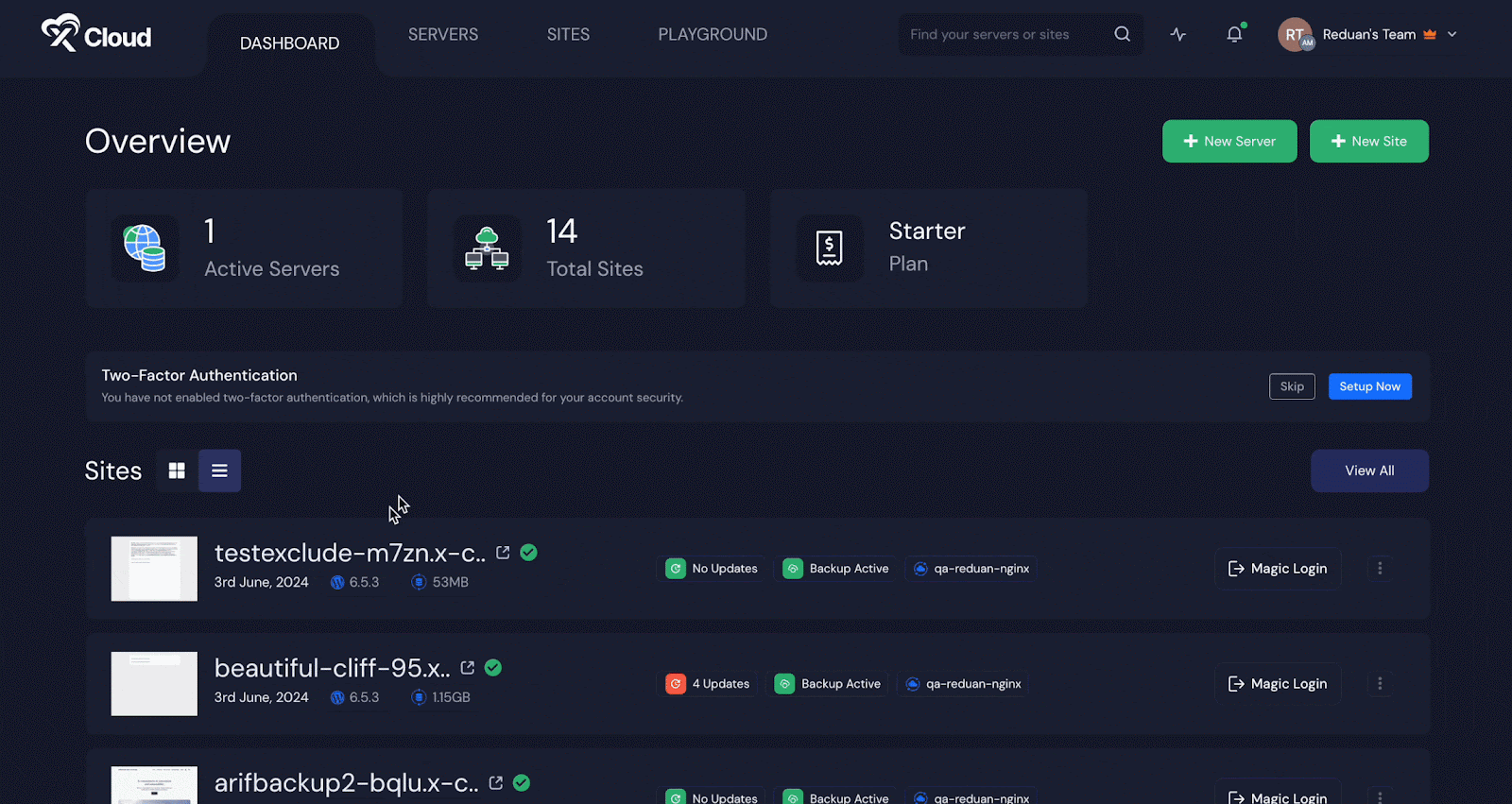The image size is (1512, 804).
Task: Click the xCloud logo
Action: coord(96,35)
